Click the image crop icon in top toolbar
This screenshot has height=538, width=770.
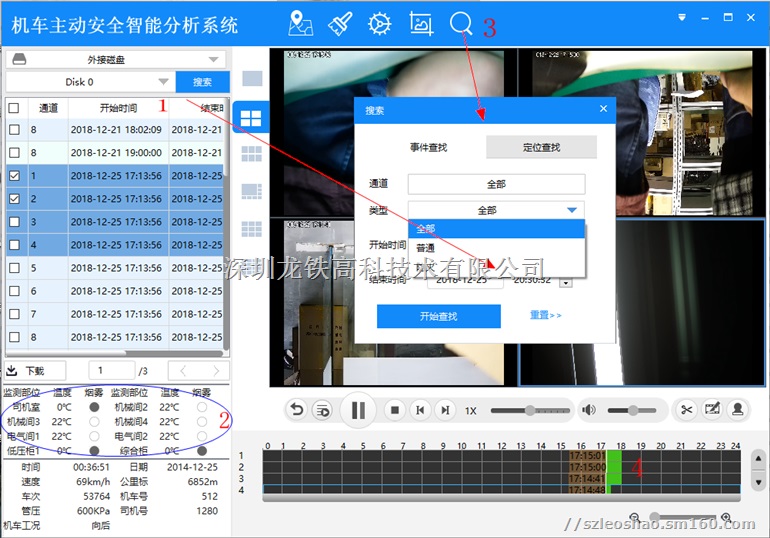pos(421,24)
